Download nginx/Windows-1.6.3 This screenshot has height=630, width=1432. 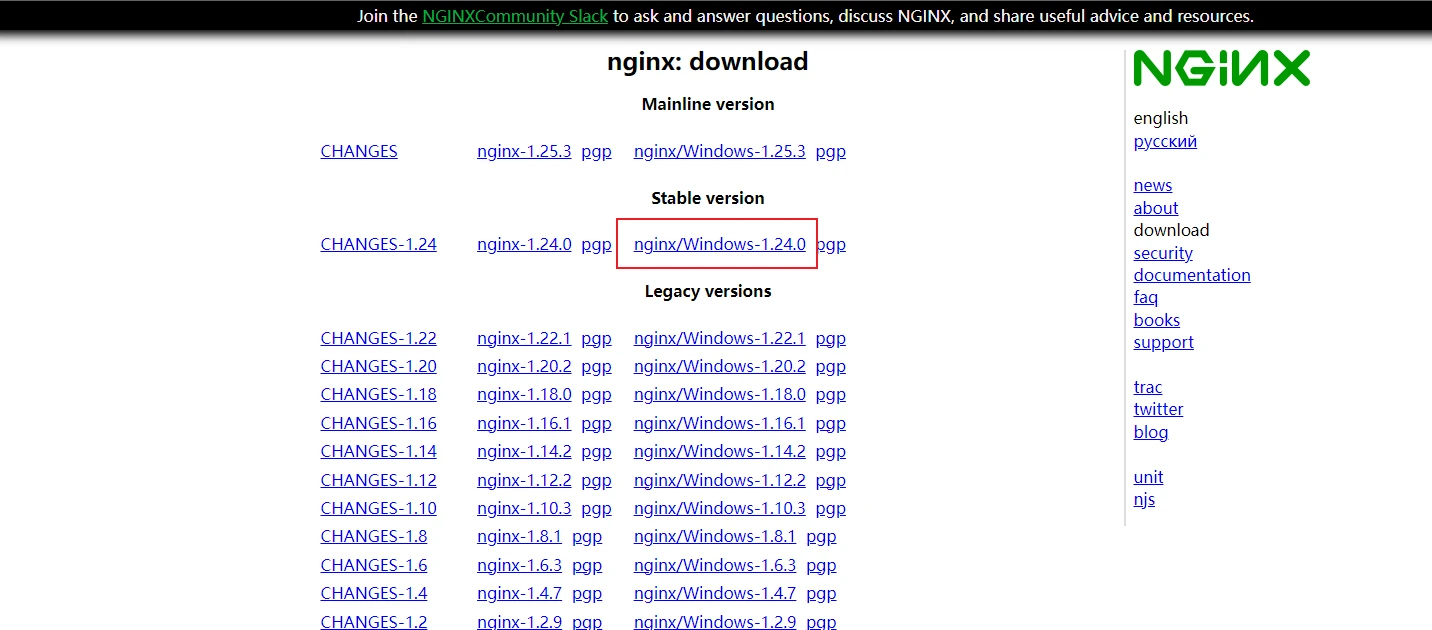click(x=714, y=565)
